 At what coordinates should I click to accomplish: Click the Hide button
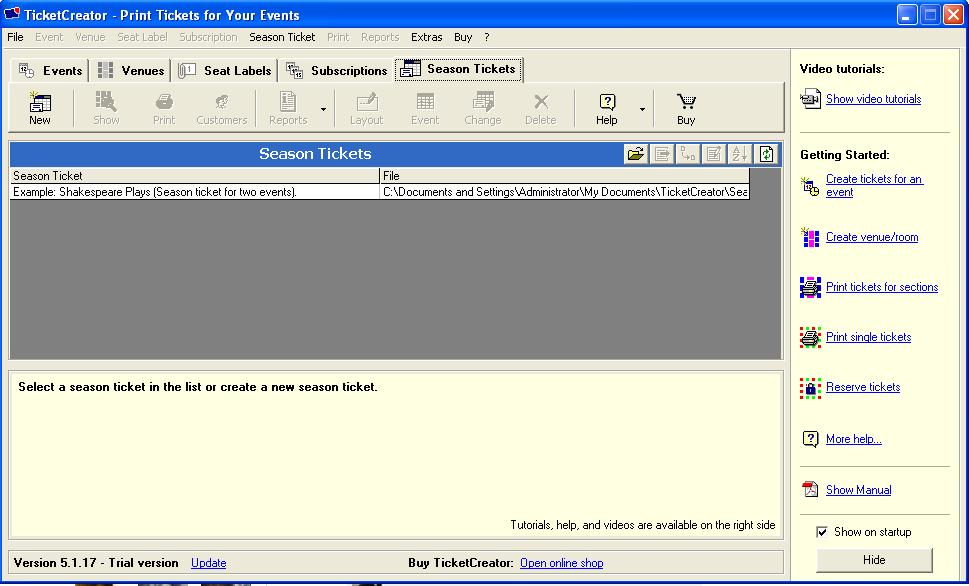coord(874,560)
